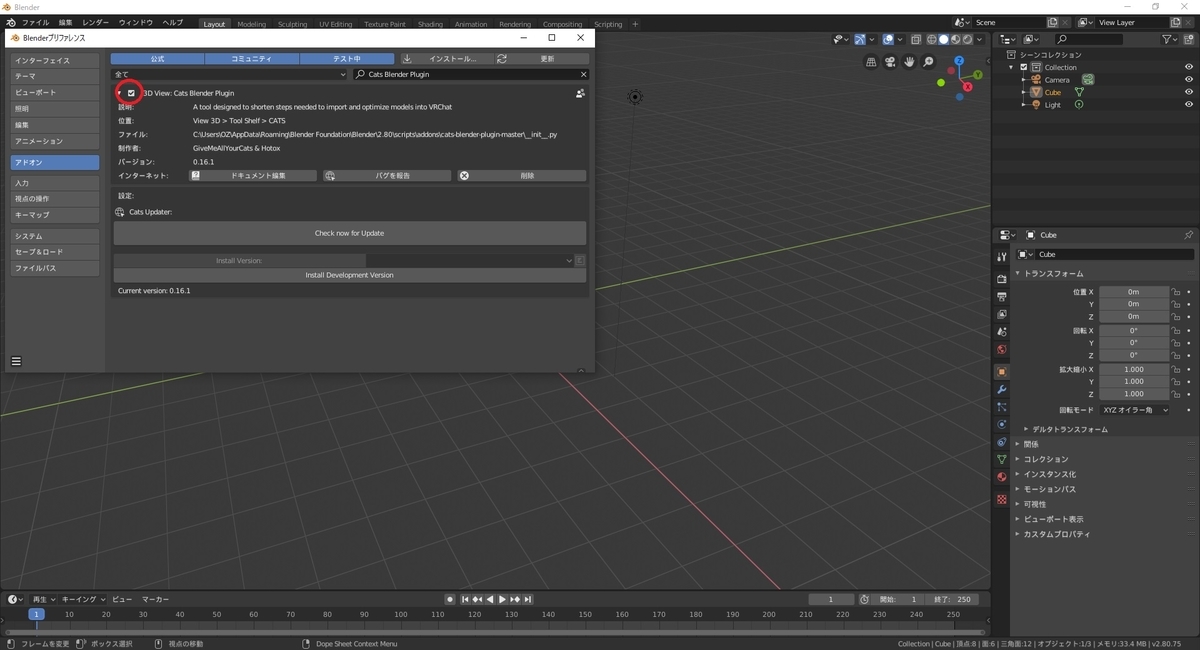Open the outliner filter dropdown

coord(1171,39)
